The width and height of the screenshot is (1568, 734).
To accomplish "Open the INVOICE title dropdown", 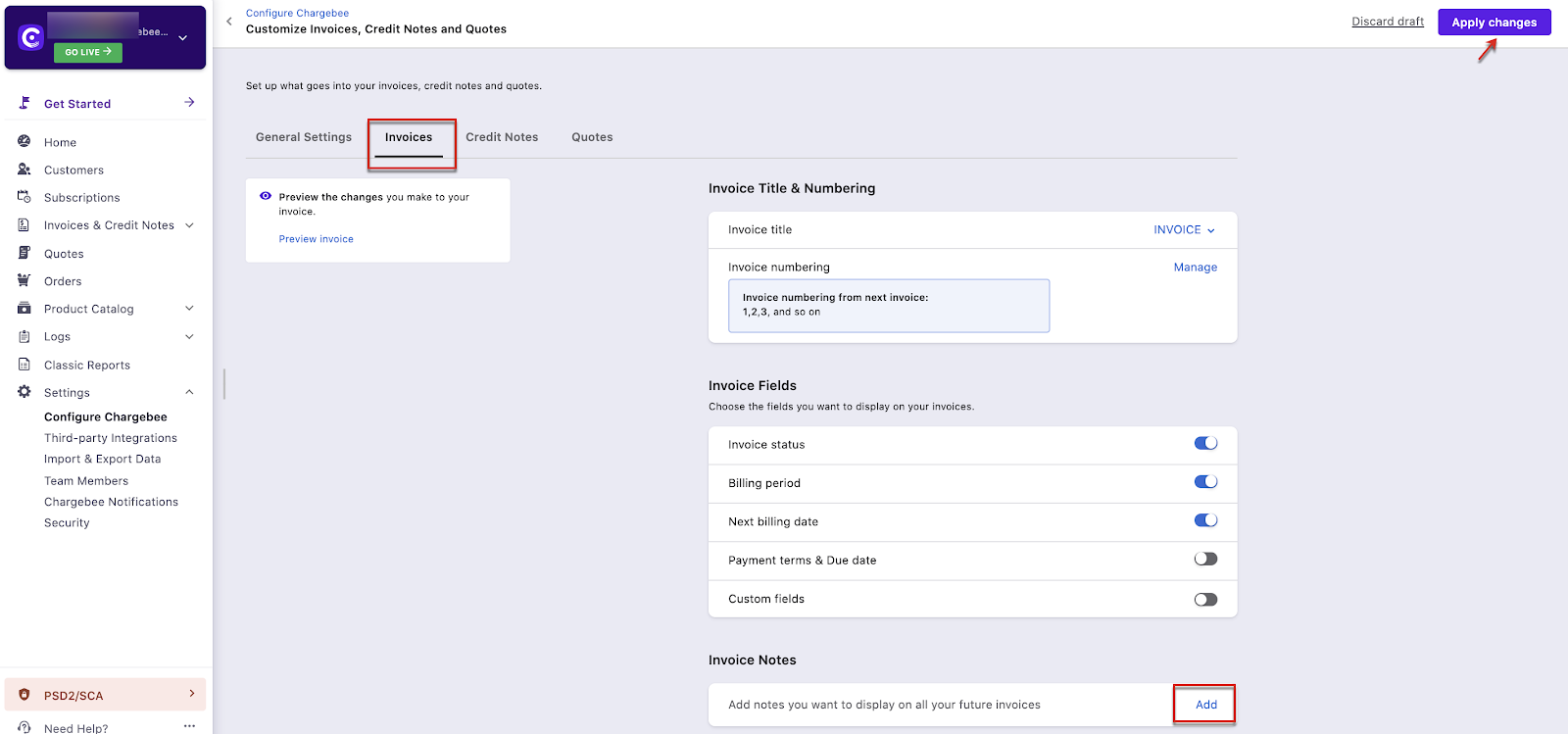I will pyautogui.click(x=1184, y=230).
